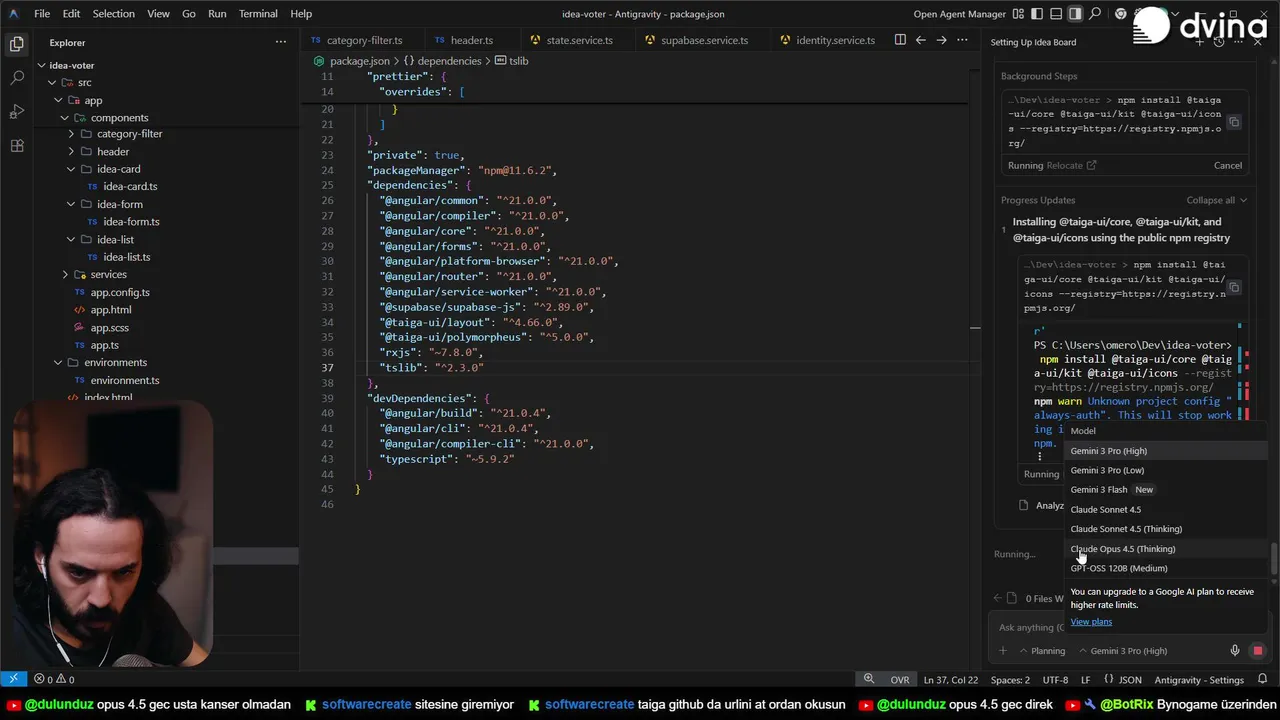Click the title bar search magnifier icon
This screenshot has height=720, width=1280.
(x=1095, y=14)
